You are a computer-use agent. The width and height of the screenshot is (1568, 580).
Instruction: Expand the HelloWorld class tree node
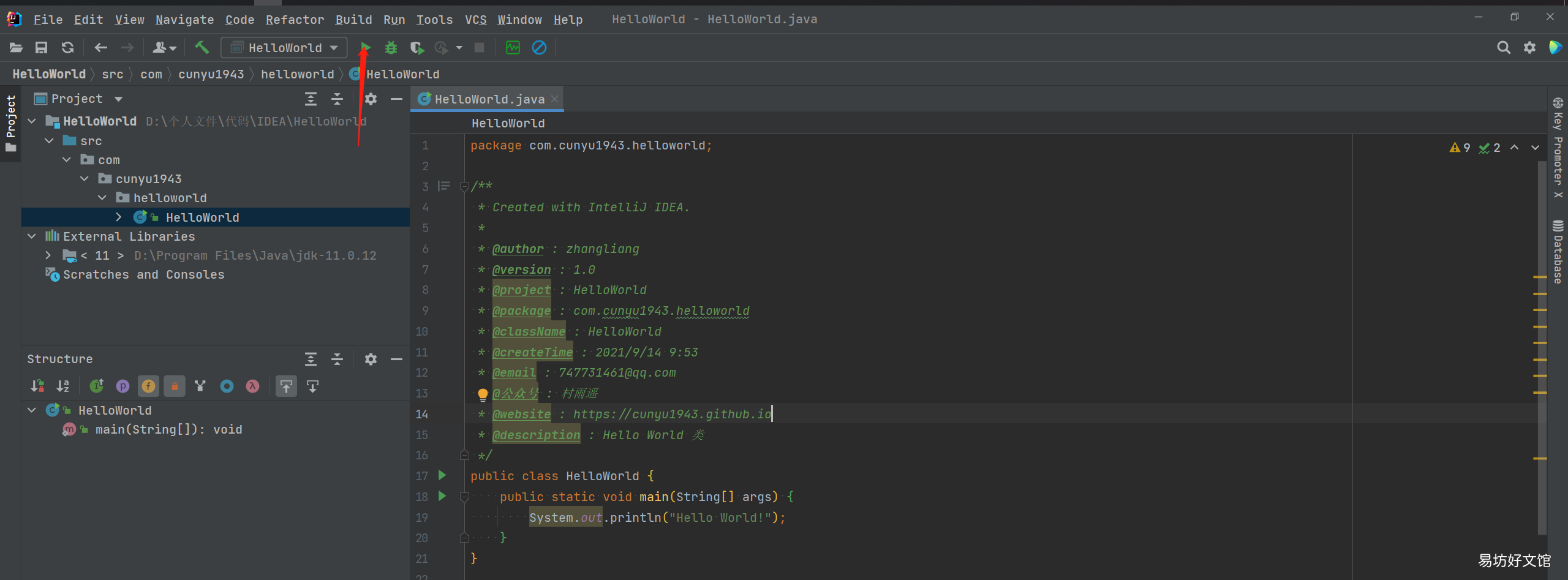click(118, 217)
